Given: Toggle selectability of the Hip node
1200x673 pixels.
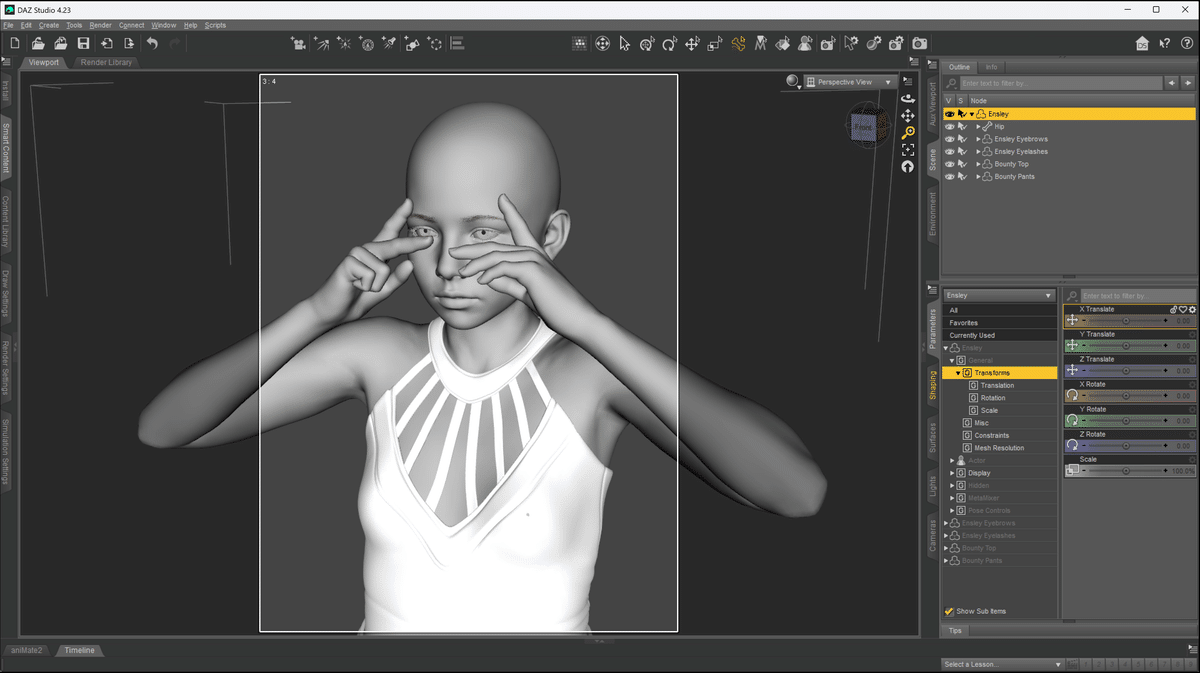Looking at the screenshot, I should 961,127.
